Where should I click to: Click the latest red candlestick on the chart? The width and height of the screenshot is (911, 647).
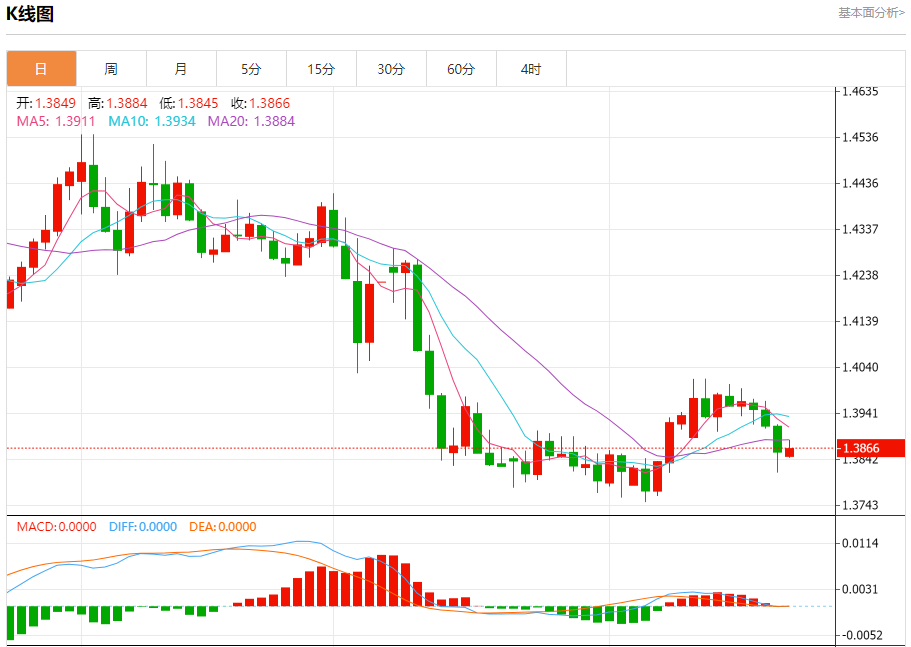(x=790, y=452)
